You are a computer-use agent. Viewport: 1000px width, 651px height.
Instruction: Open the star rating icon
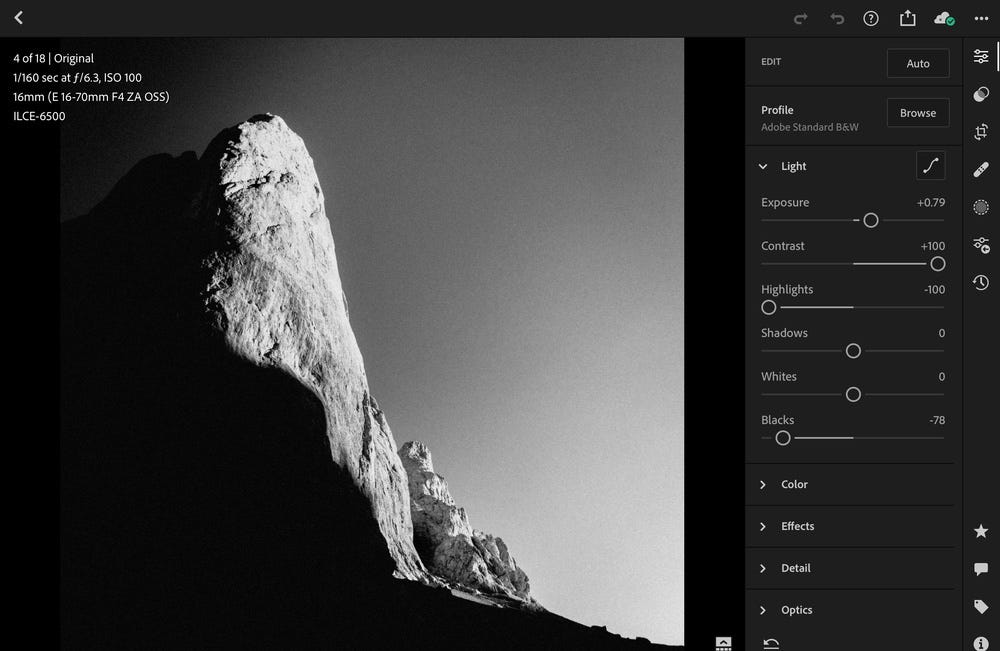click(981, 531)
